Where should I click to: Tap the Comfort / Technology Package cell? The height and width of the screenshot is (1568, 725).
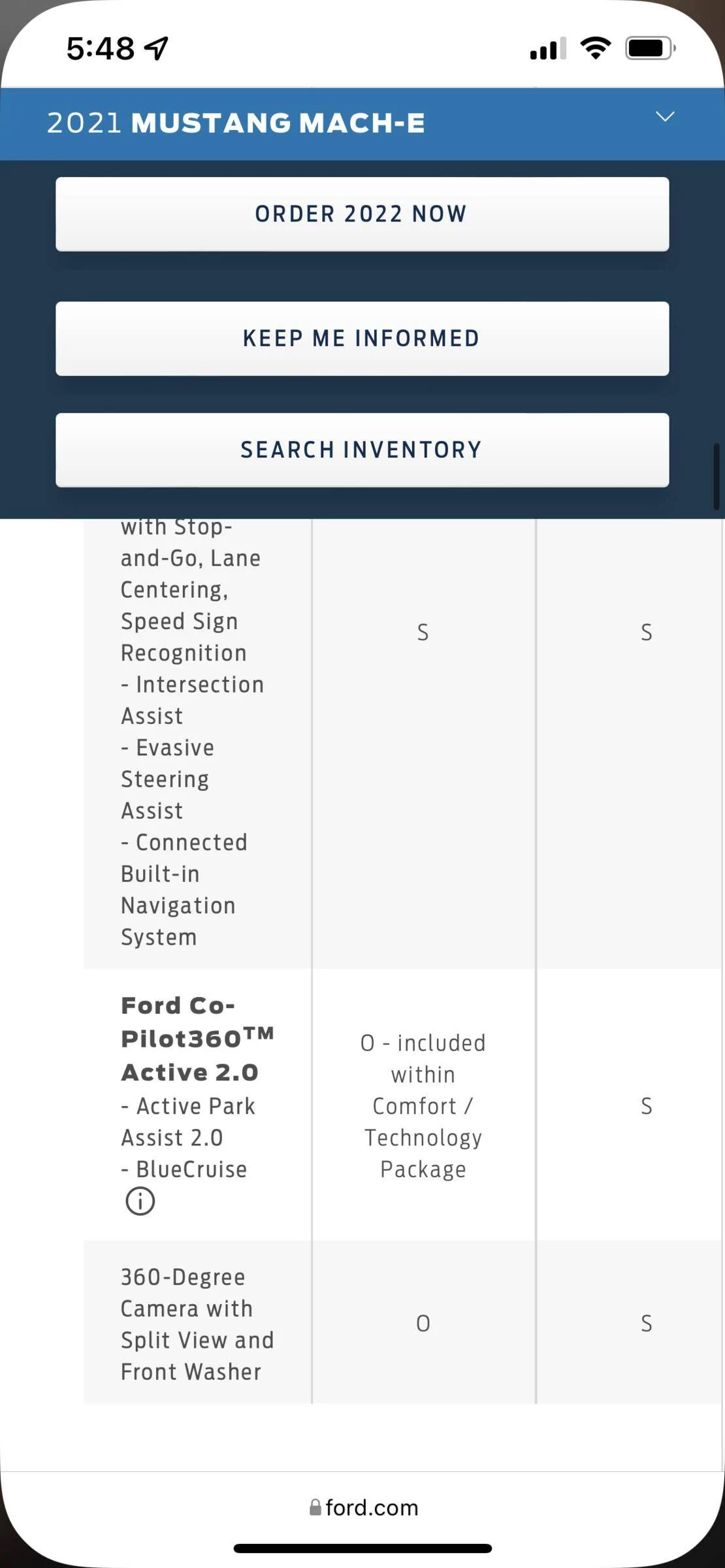click(x=423, y=1105)
